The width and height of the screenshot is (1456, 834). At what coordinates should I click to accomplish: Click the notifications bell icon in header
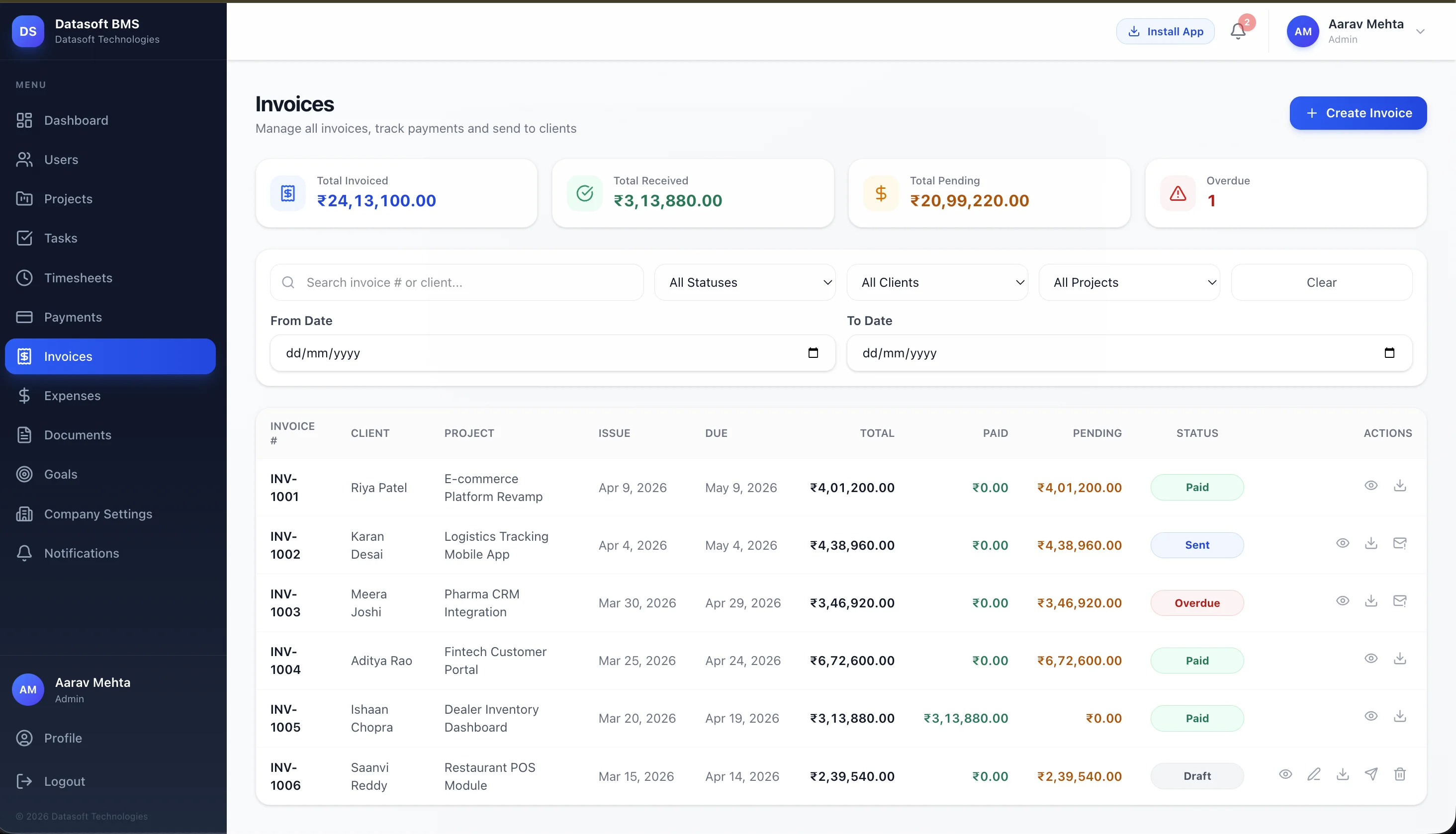1238,31
